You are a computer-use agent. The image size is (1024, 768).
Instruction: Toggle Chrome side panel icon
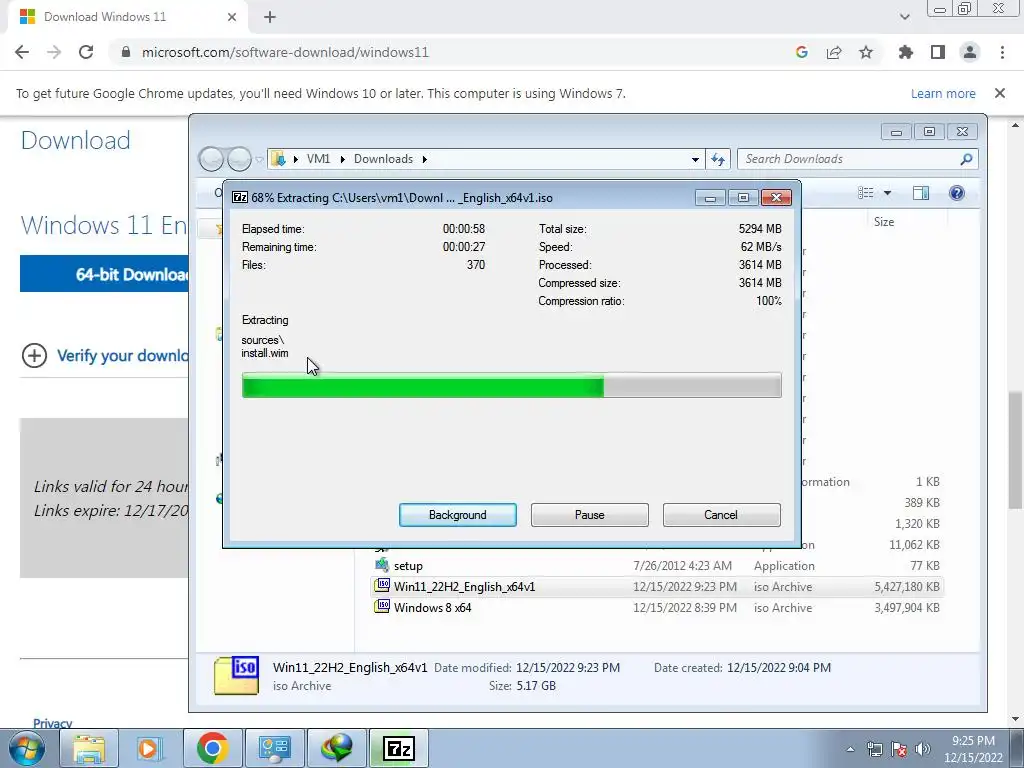click(x=938, y=52)
